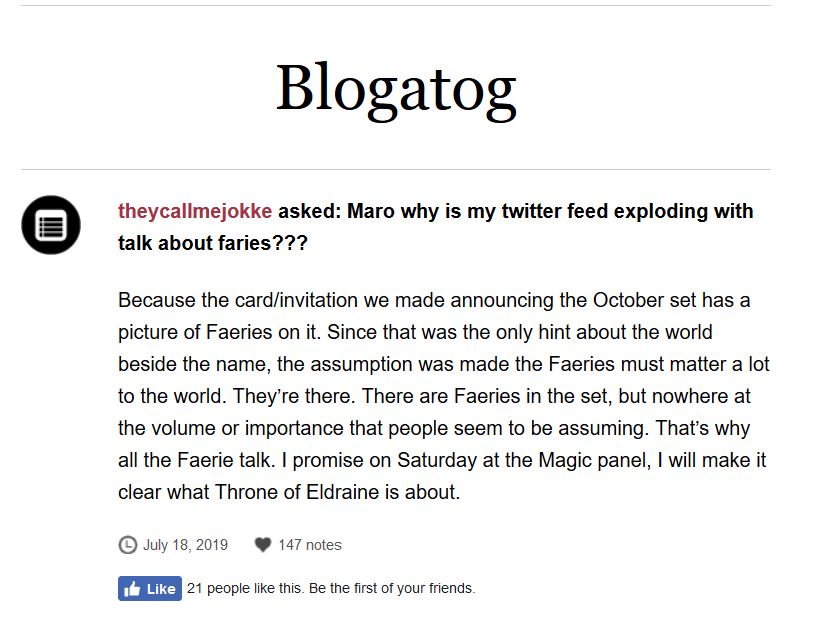The height and width of the screenshot is (622, 821).
Task: Click 'talk about faries???' heading line
Action: 212,244
